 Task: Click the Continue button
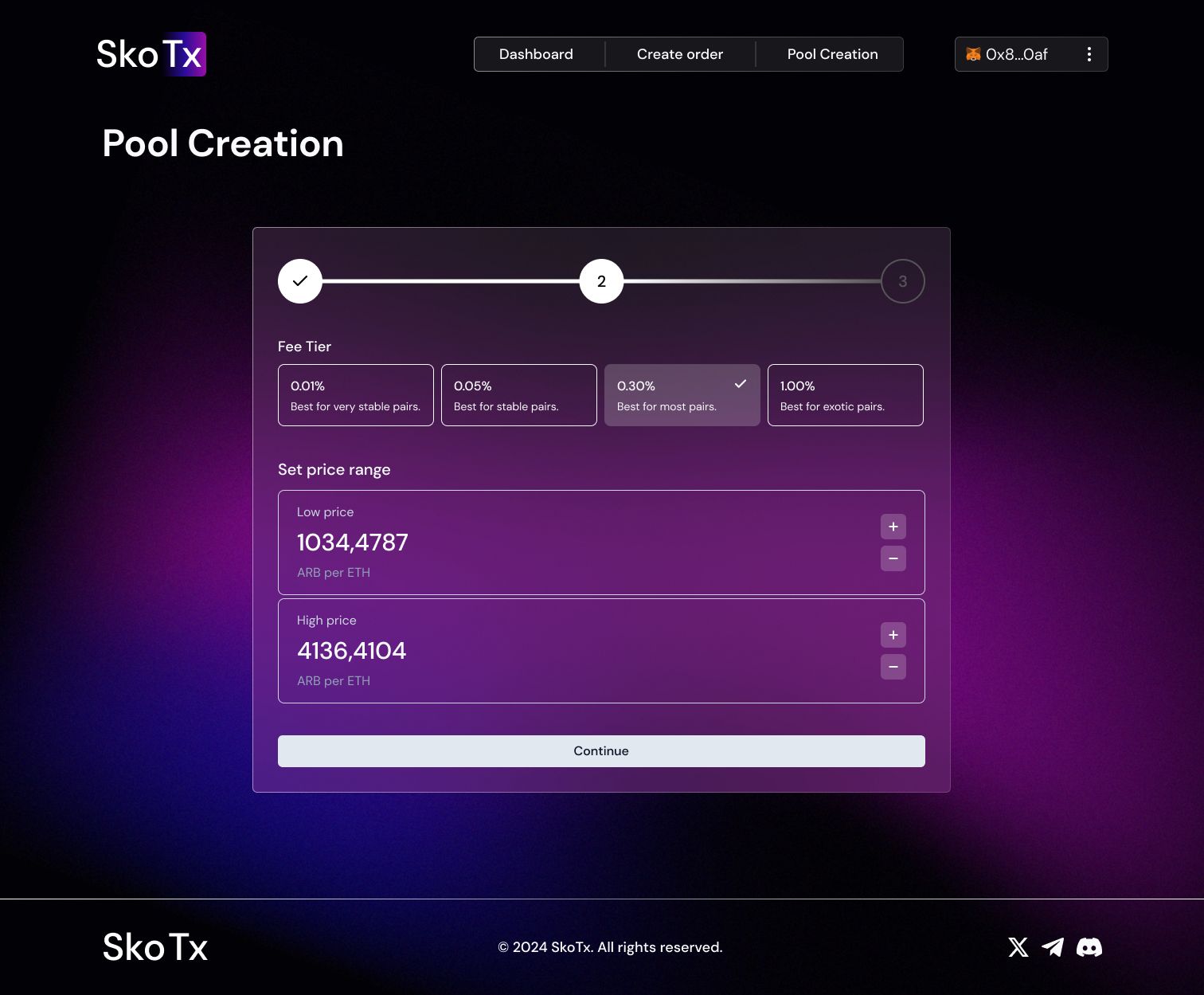point(601,751)
